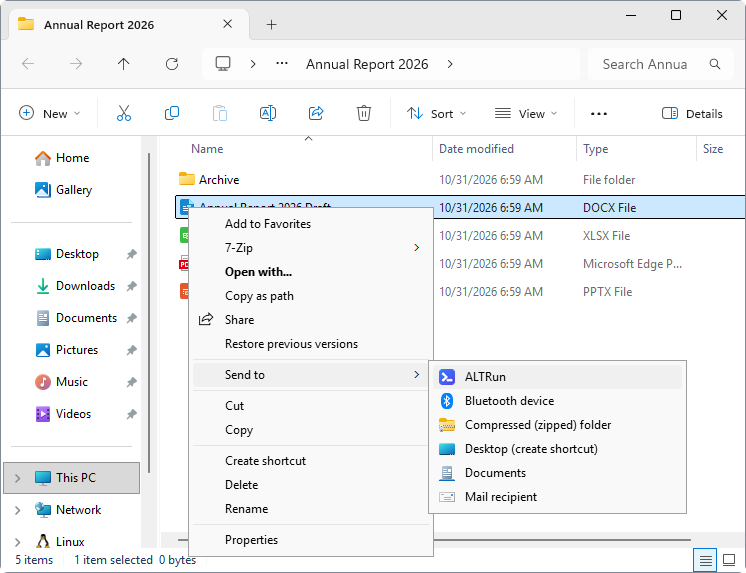Screen dimensions: 746x573
Task: Click the pin icon next to Downloads
Action: tap(131, 286)
